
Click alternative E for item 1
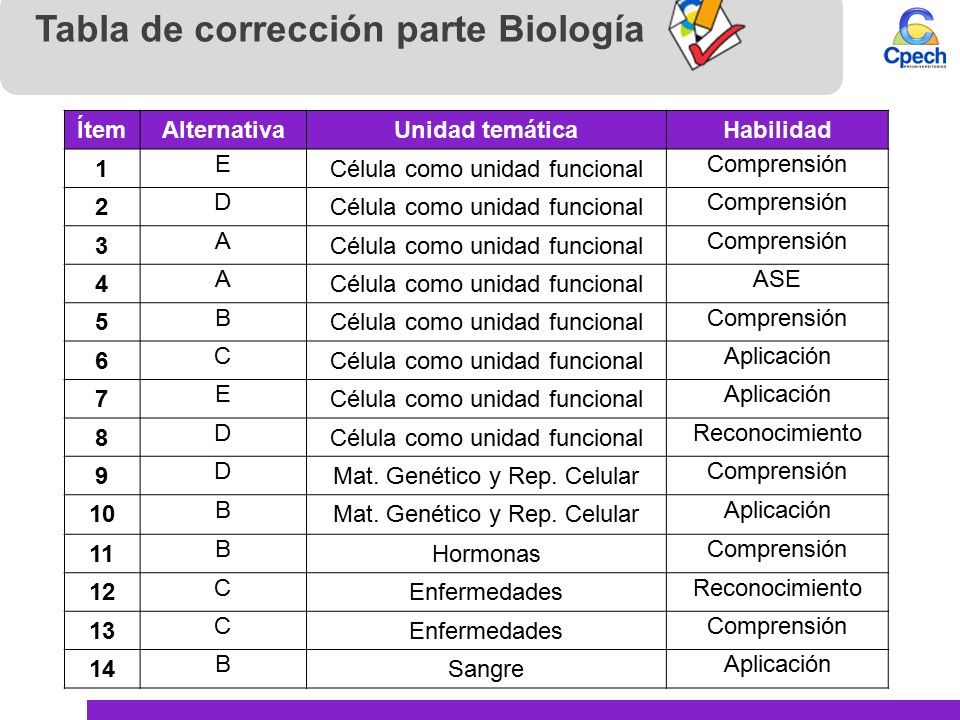pyautogui.click(x=223, y=168)
